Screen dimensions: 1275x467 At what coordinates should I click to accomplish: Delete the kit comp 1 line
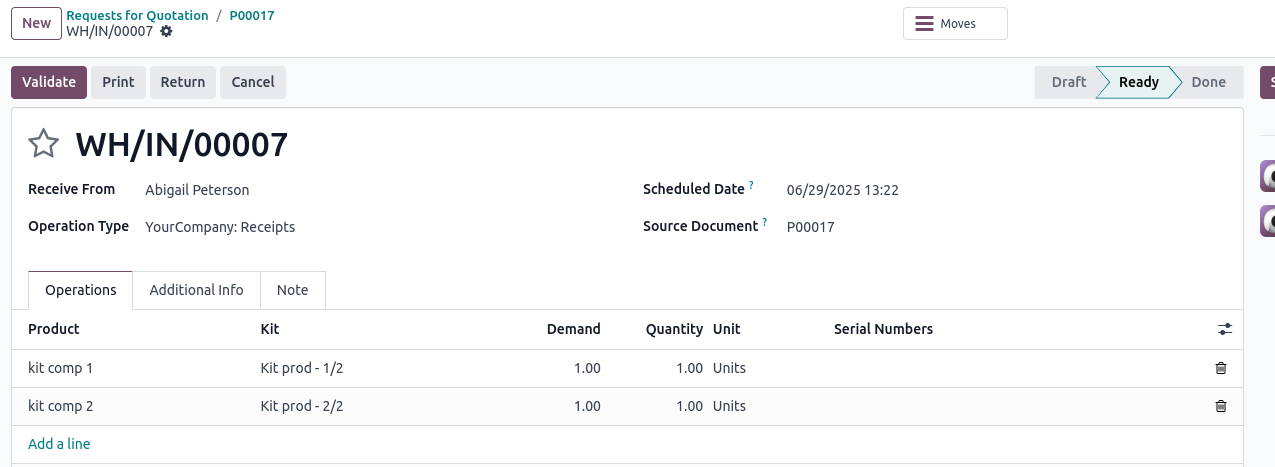point(1220,368)
